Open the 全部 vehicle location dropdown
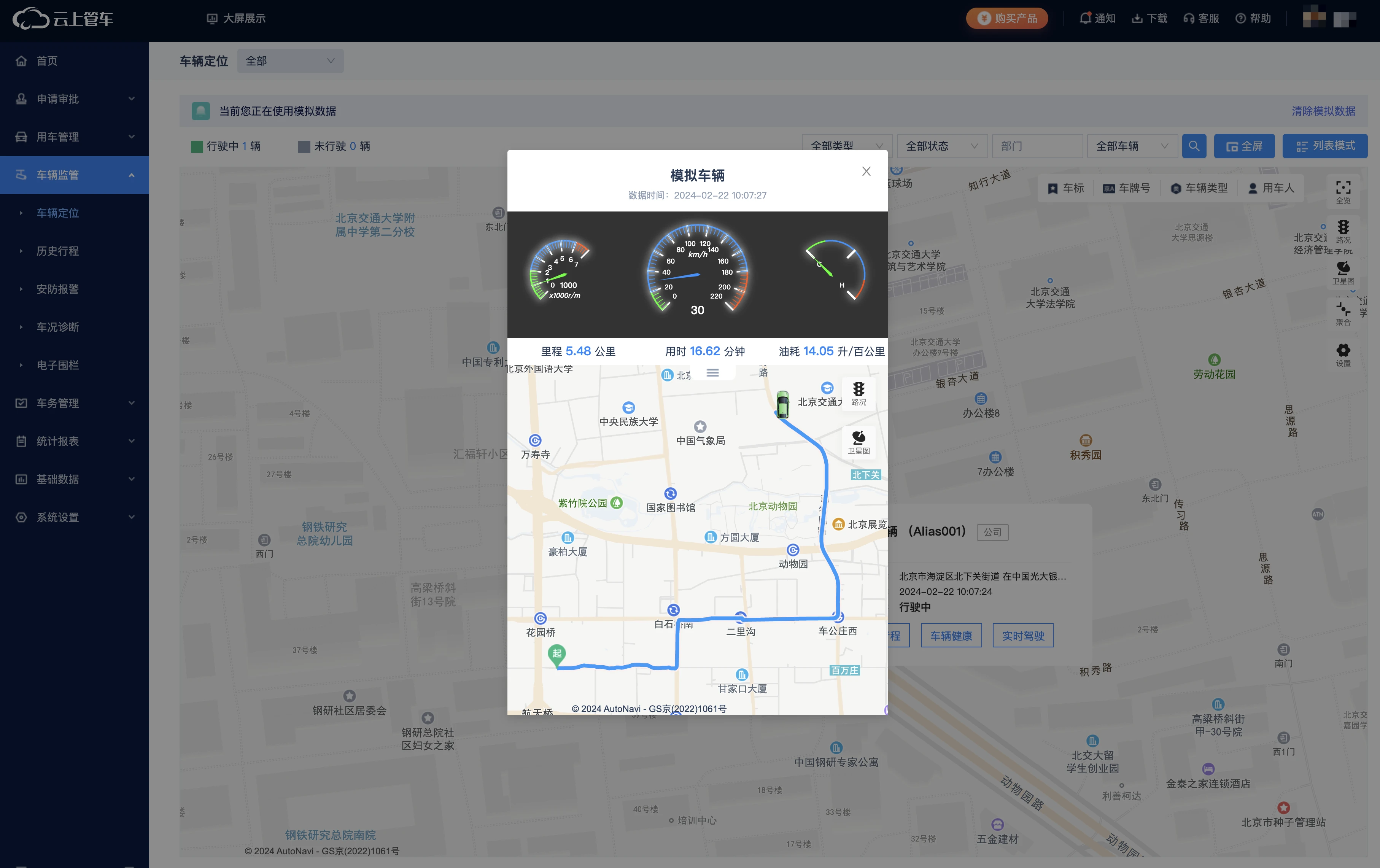Viewport: 1380px width, 868px height. (x=291, y=61)
